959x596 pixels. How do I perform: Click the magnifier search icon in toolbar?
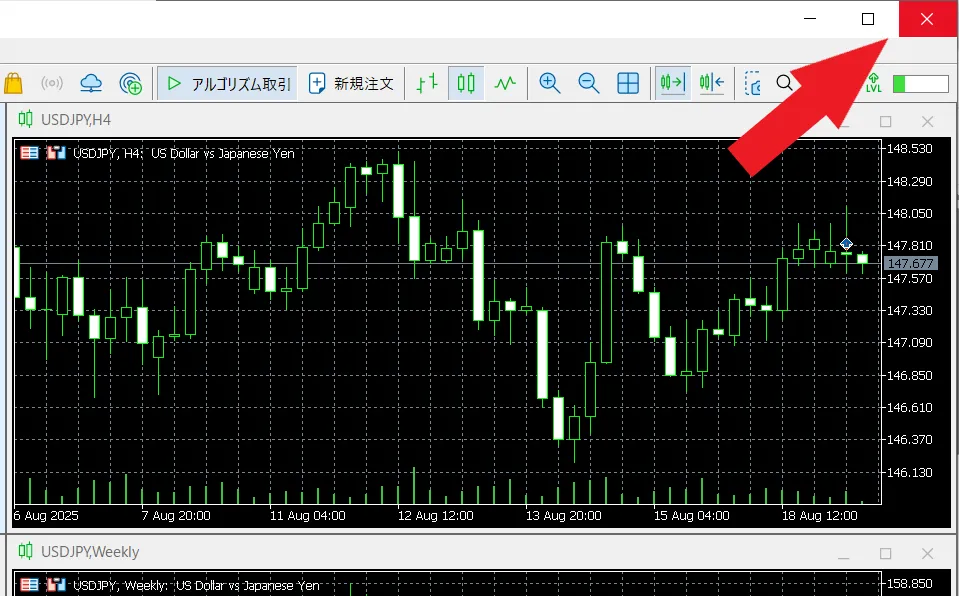click(785, 83)
